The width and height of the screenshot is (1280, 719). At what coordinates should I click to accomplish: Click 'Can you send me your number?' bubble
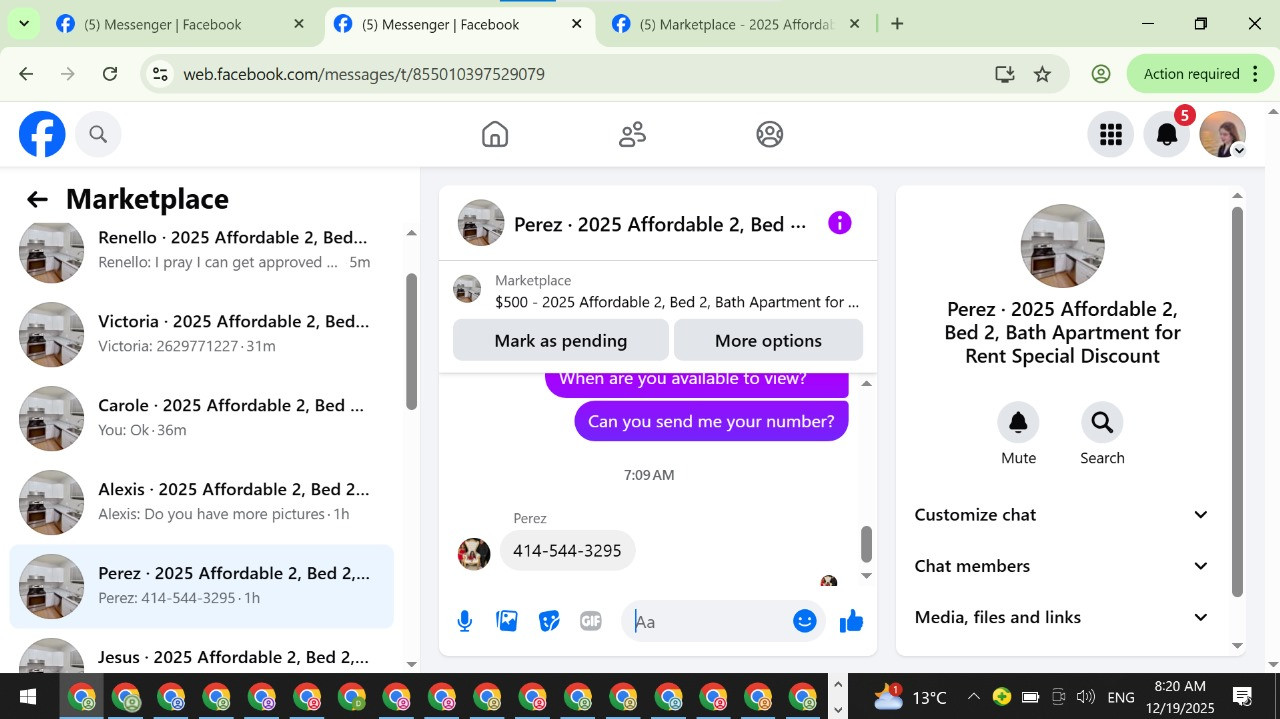pyautogui.click(x=711, y=421)
